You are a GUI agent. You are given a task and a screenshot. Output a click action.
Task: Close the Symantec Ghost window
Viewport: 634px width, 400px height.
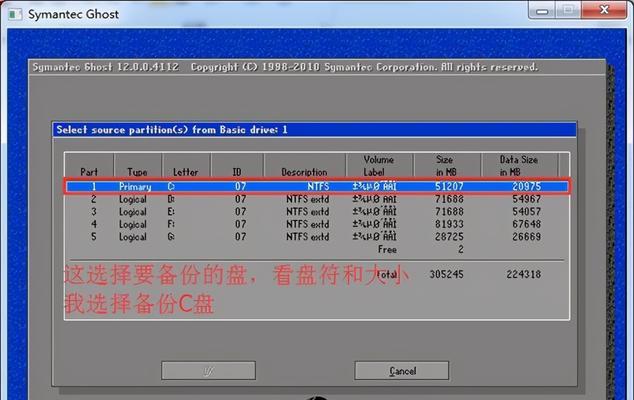604,11
